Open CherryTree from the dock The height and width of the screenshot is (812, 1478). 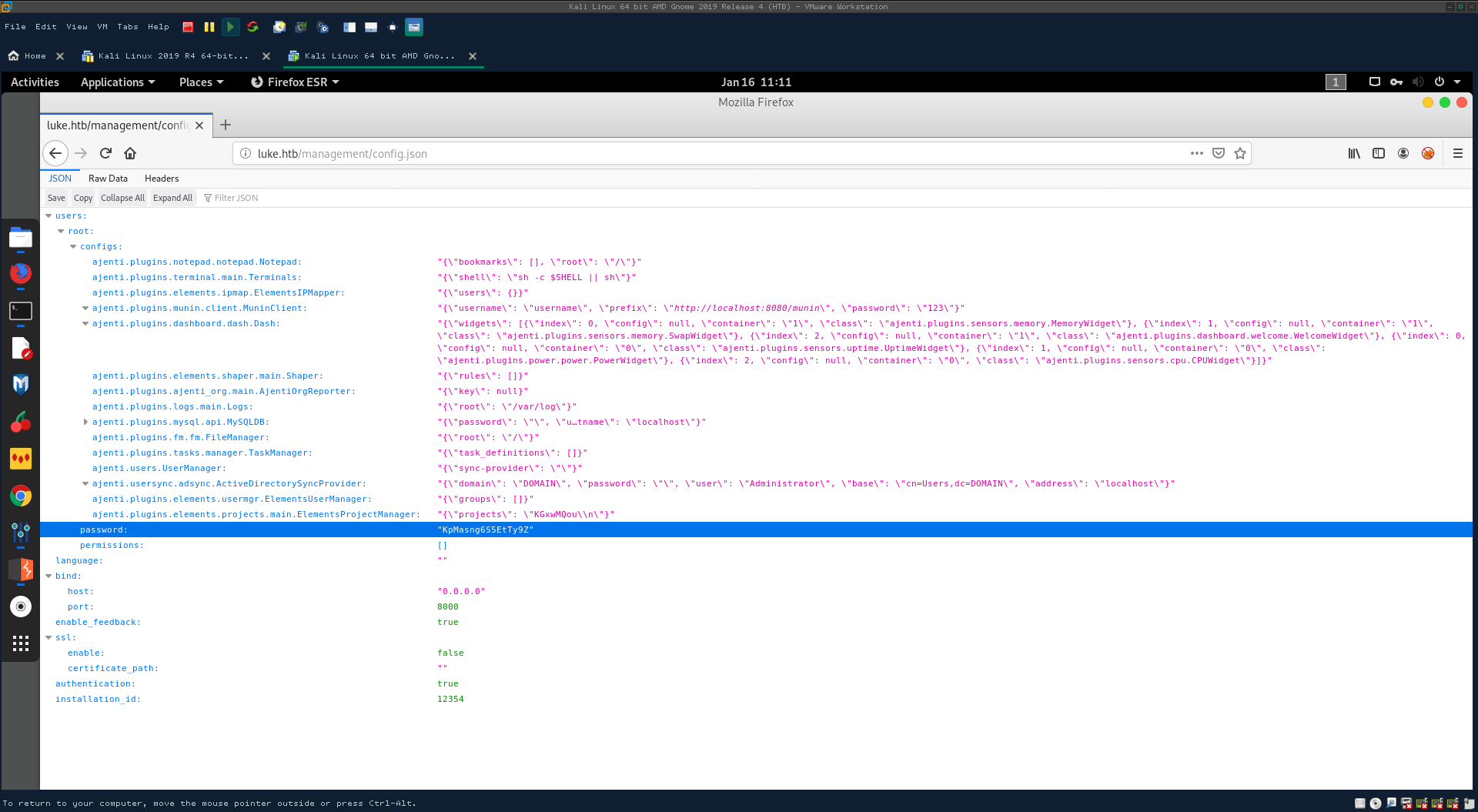(21, 422)
